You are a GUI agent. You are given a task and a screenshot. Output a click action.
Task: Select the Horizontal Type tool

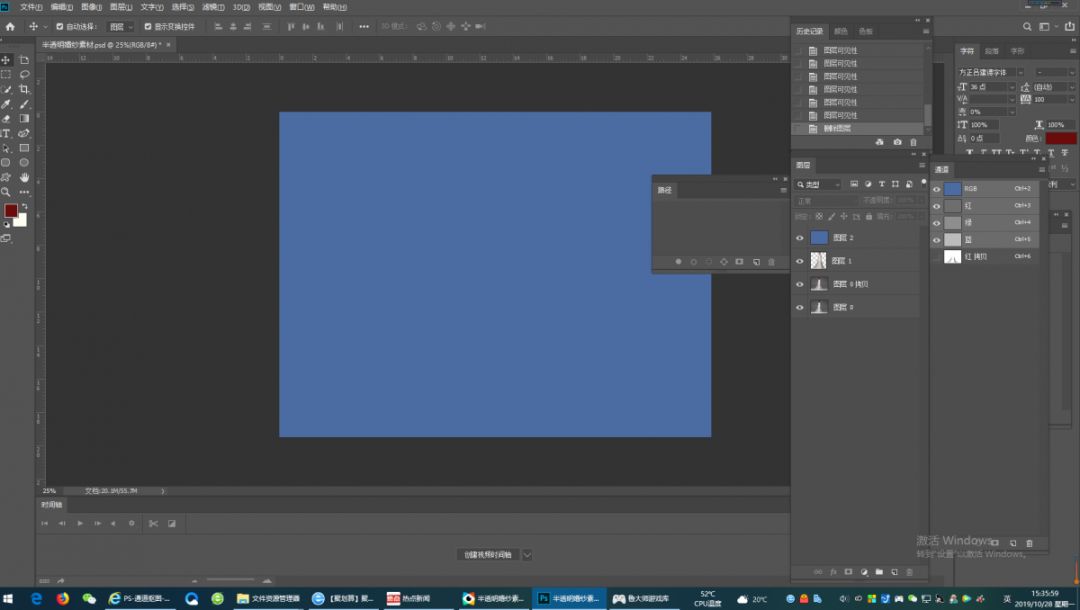6,133
